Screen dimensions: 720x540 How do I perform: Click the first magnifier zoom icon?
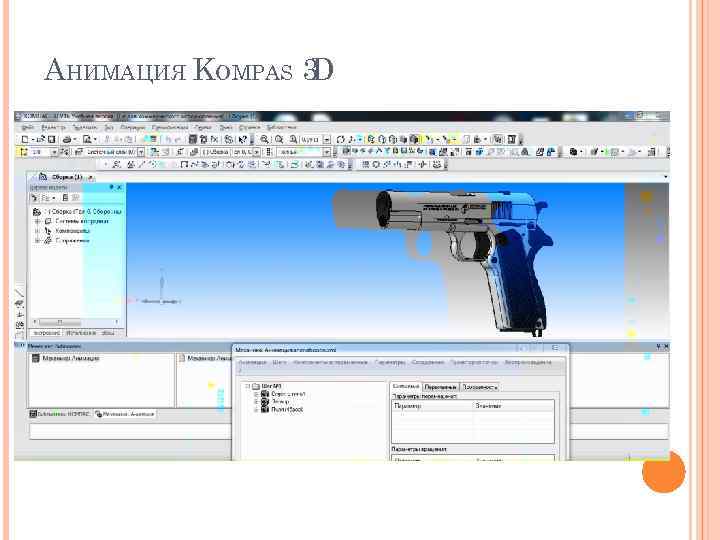pyautogui.click(x=264, y=139)
